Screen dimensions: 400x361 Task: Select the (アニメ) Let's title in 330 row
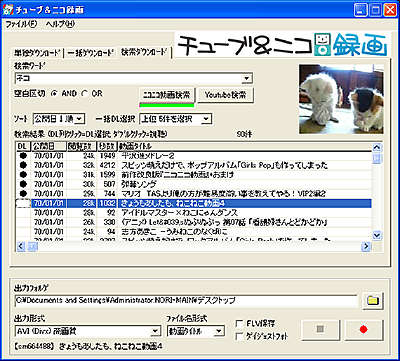(223, 222)
